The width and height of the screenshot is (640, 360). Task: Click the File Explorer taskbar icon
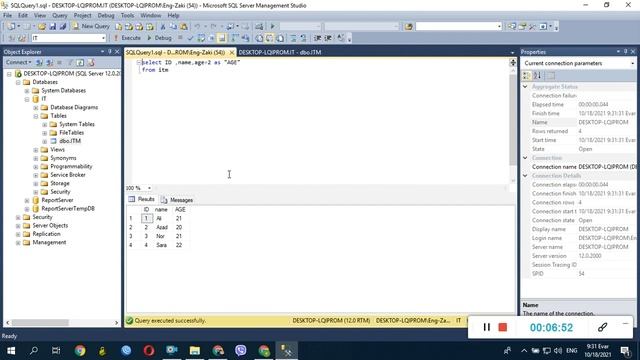coord(195,351)
